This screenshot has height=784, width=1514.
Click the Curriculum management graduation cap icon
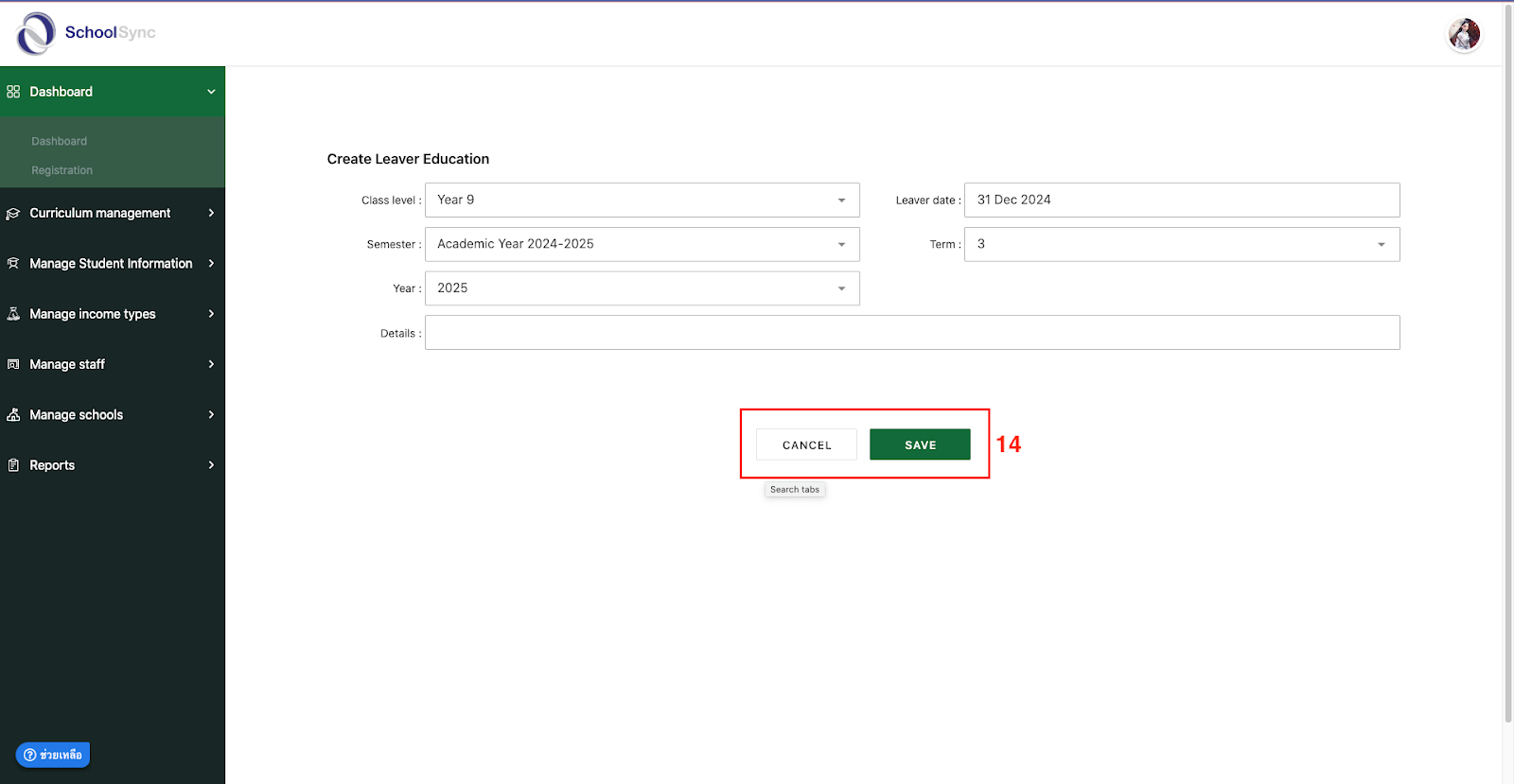13,214
